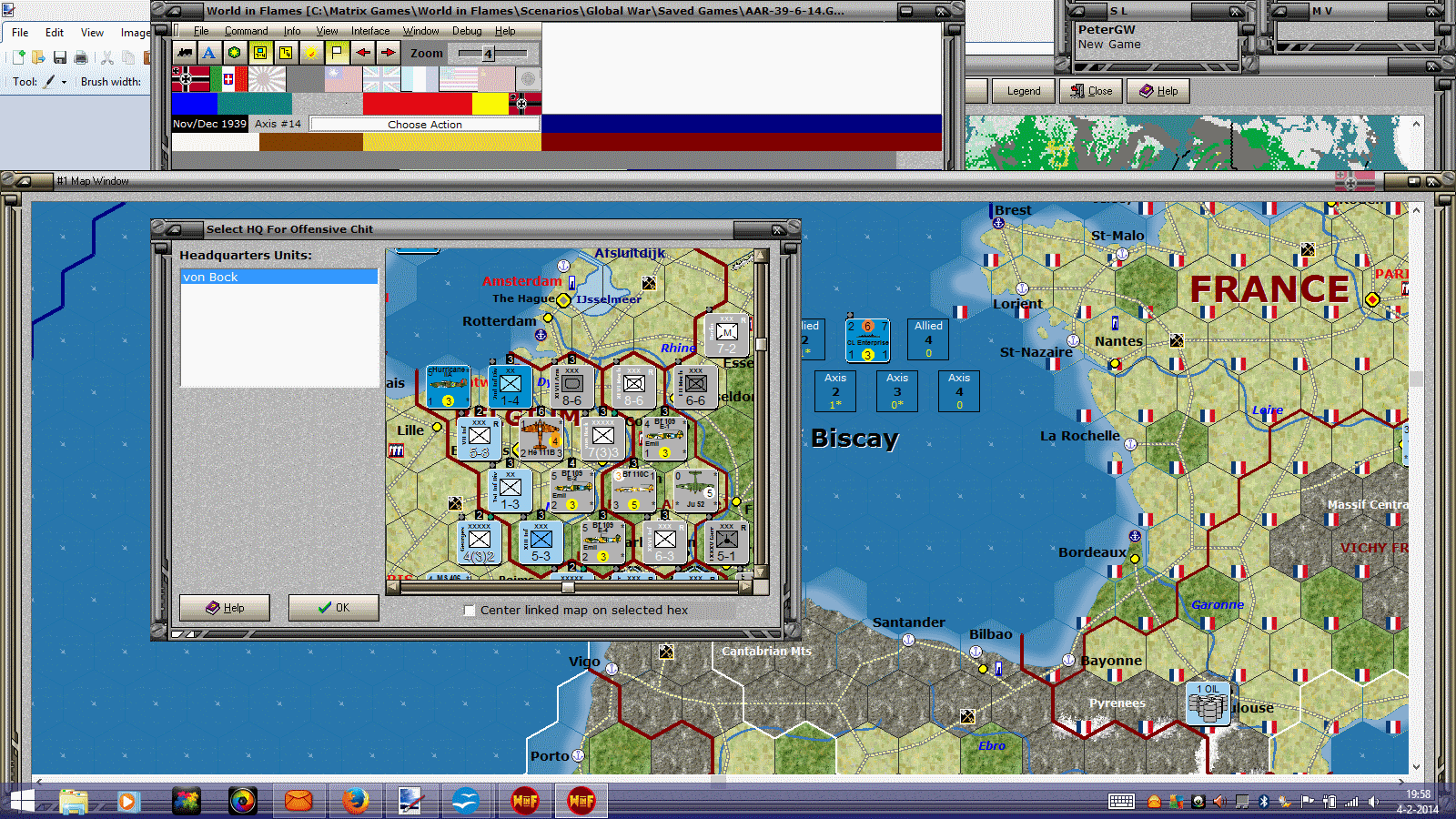Click the Help button beside Close
The width and height of the screenshot is (1456, 819).
[1158, 91]
